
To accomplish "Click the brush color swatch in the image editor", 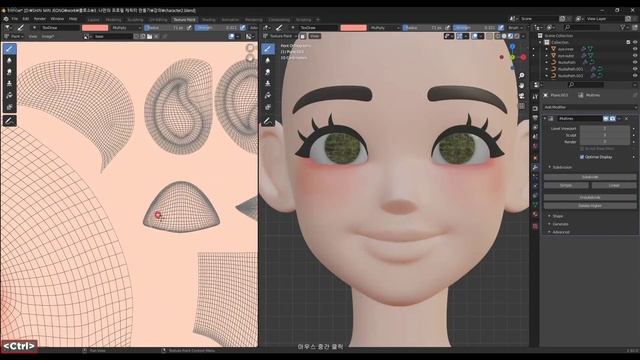I will 95,28.
